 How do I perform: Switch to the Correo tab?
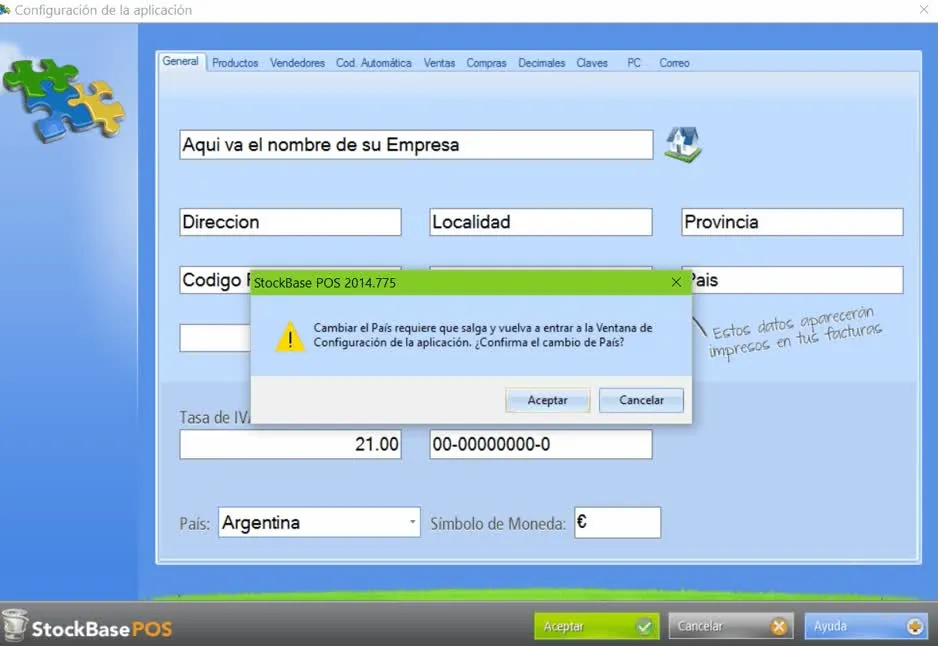(x=674, y=63)
